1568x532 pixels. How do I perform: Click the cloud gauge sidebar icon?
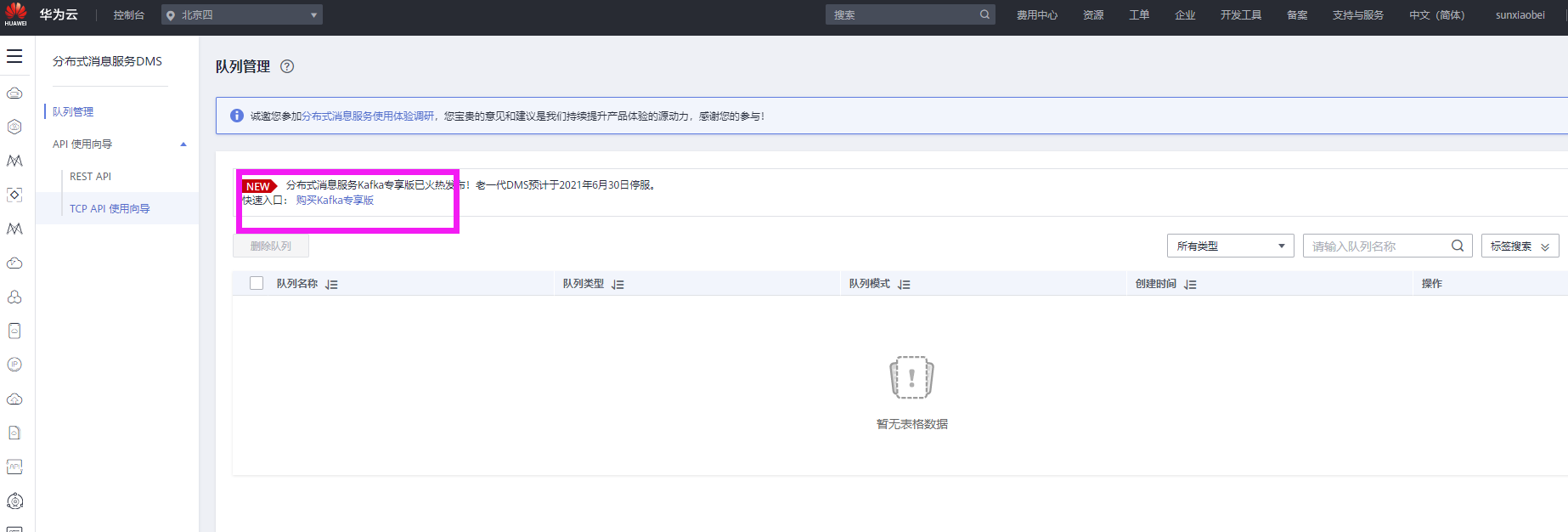[14, 263]
